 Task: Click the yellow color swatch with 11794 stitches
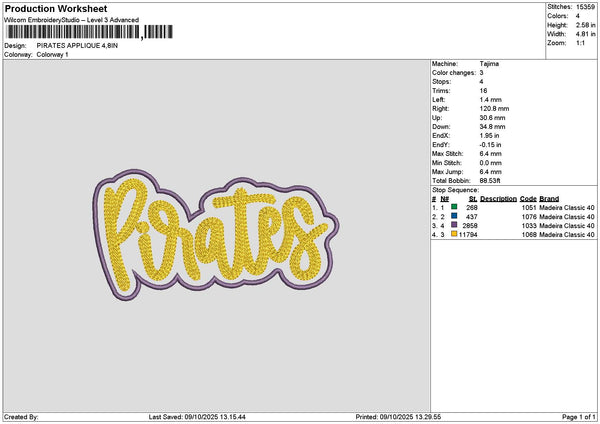click(x=454, y=234)
